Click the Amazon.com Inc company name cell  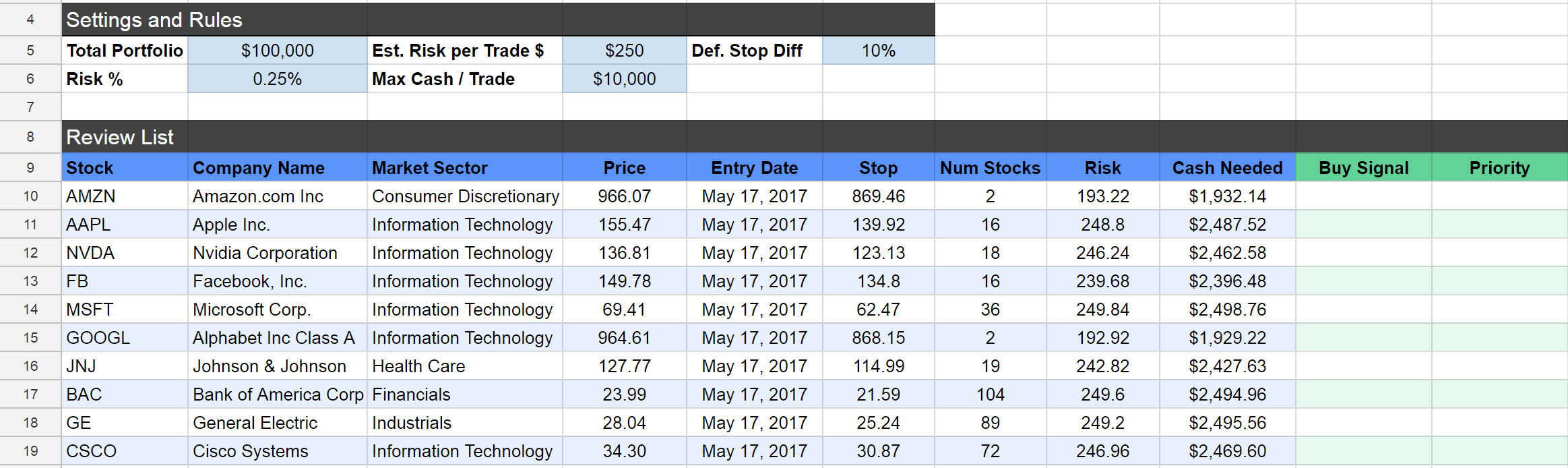pos(277,196)
